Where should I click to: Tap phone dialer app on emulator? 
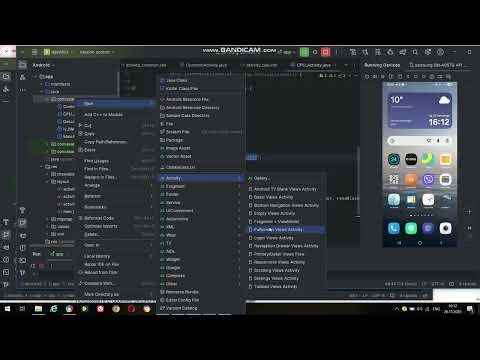394,228
